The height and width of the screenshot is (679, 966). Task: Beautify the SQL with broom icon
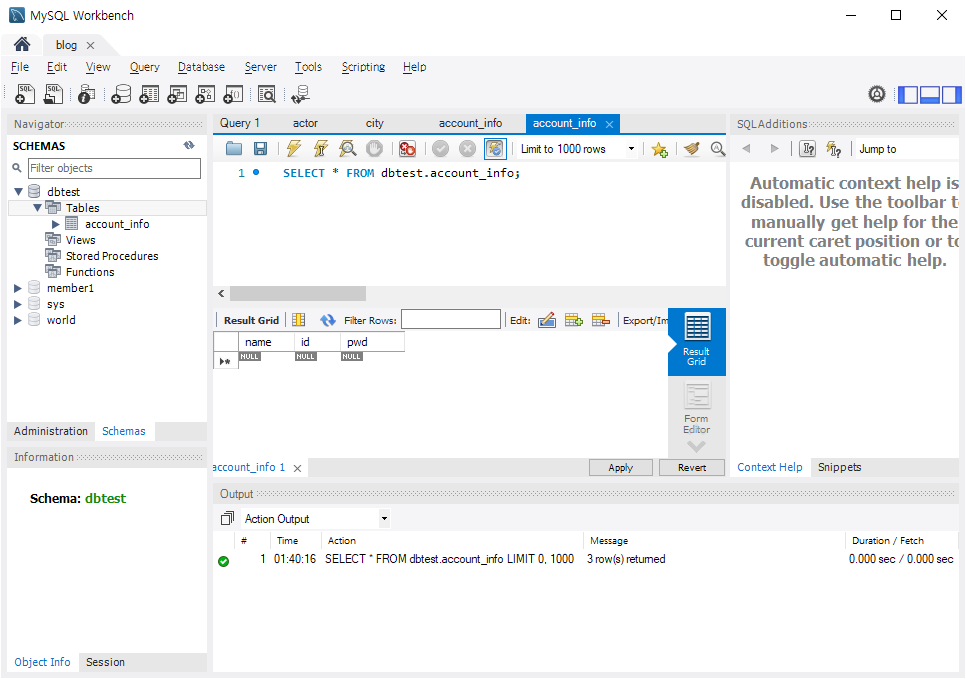(692, 148)
